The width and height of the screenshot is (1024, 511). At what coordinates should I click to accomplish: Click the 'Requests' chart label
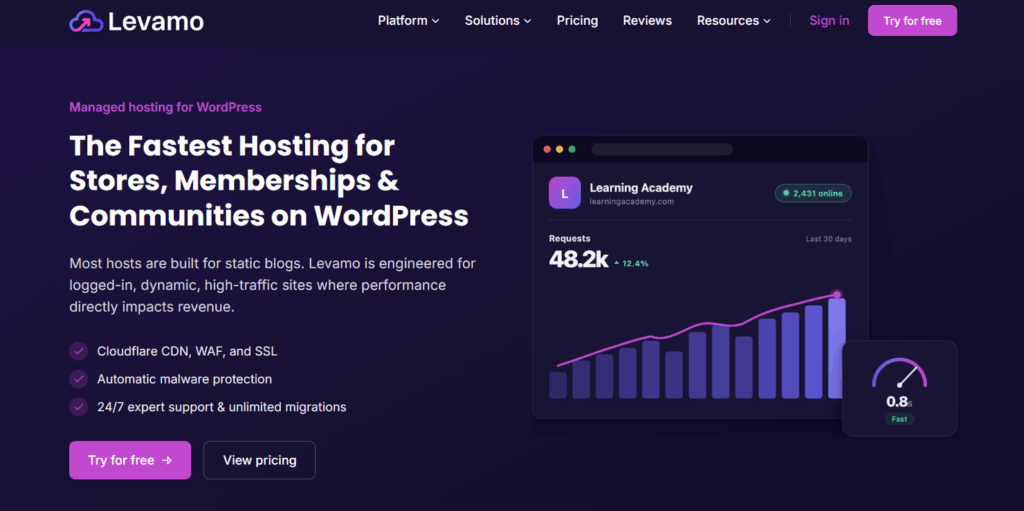click(x=569, y=239)
